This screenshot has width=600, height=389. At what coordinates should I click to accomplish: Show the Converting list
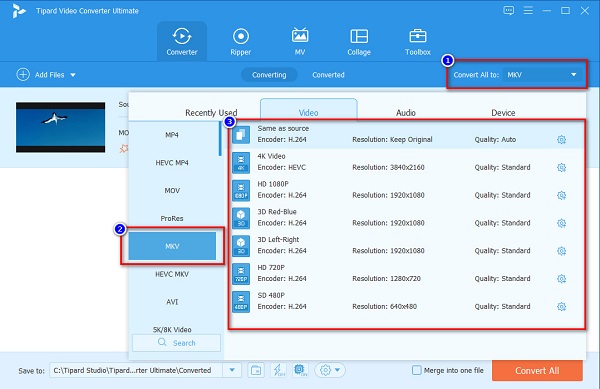[269, 75]
